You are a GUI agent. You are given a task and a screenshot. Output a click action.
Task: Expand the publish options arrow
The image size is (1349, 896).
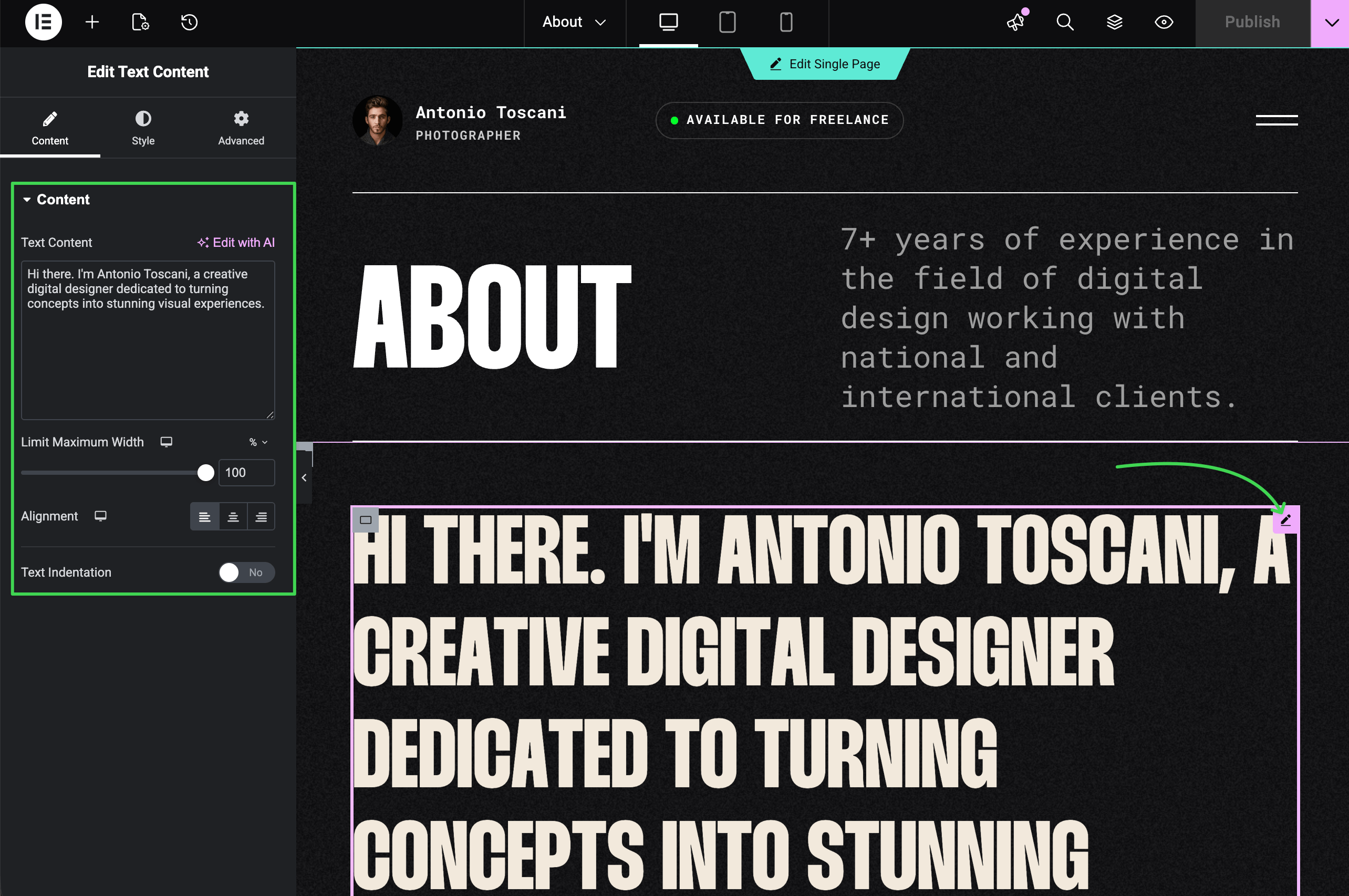[1331, 22]
